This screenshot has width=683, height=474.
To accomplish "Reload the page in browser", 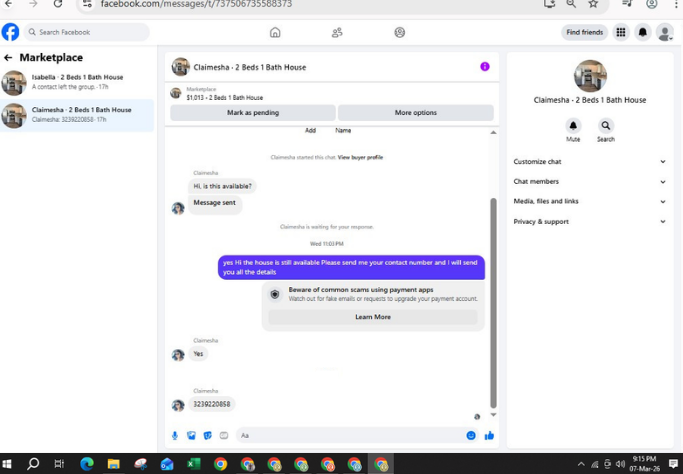I will pyautogui.click(x=57, y=4).
